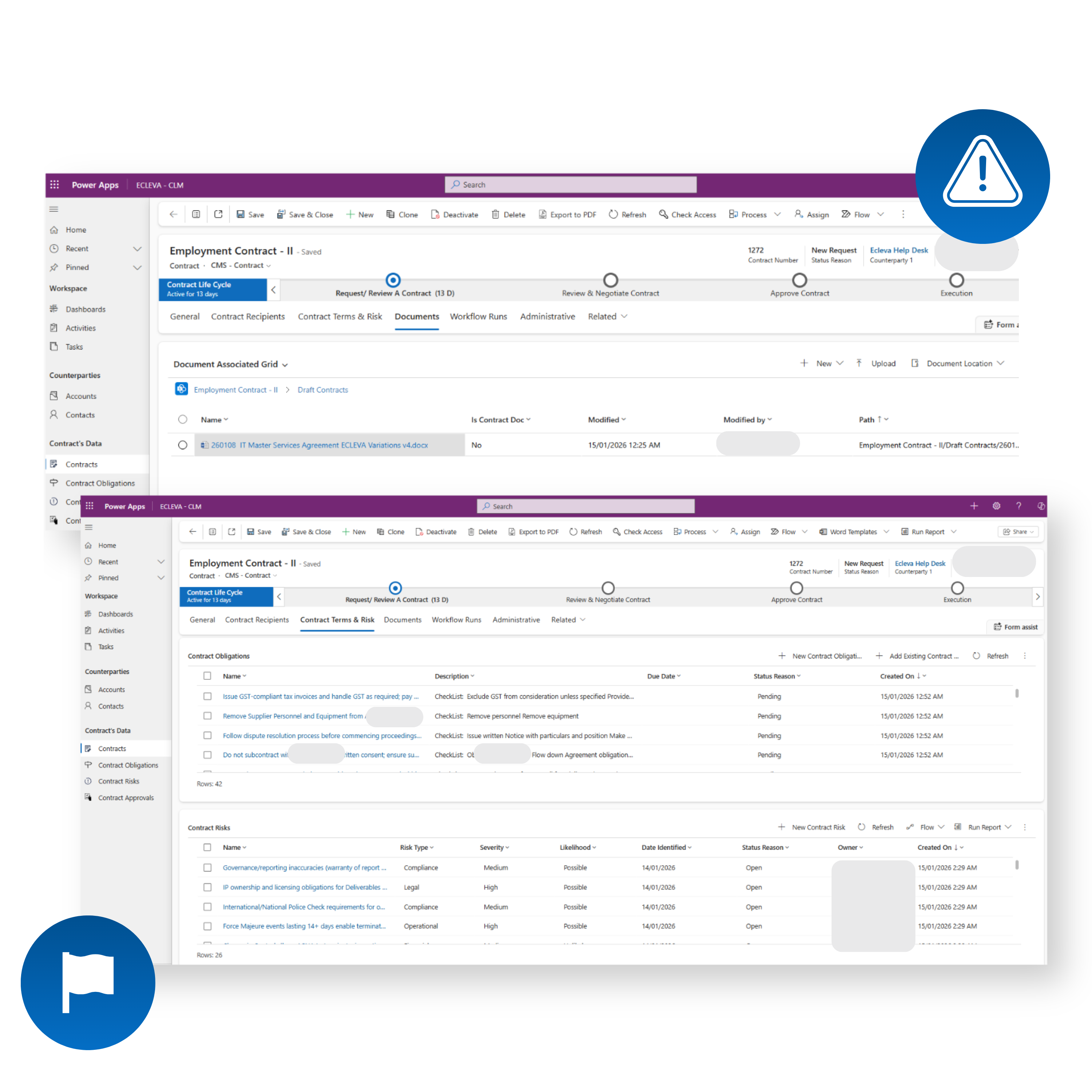Tick checkbox for Force Majeure events risk
Viewport: 1092px width, 1092px height.
(x=207, y=926)
